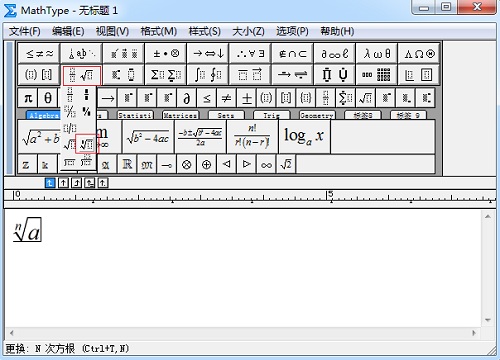Insert the √2 expression from the bottom row
This screenshot has width=500, height=360.
point(286,164)
